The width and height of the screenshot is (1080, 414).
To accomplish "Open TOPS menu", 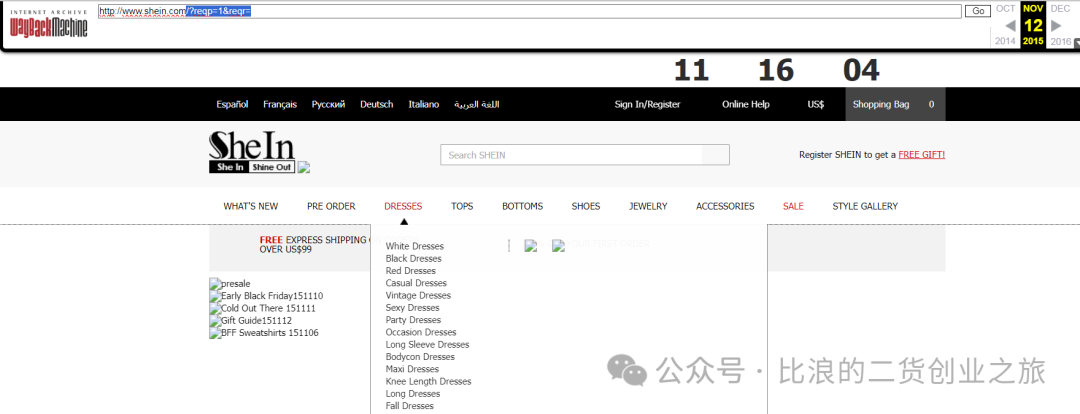I will click(462, 206).
